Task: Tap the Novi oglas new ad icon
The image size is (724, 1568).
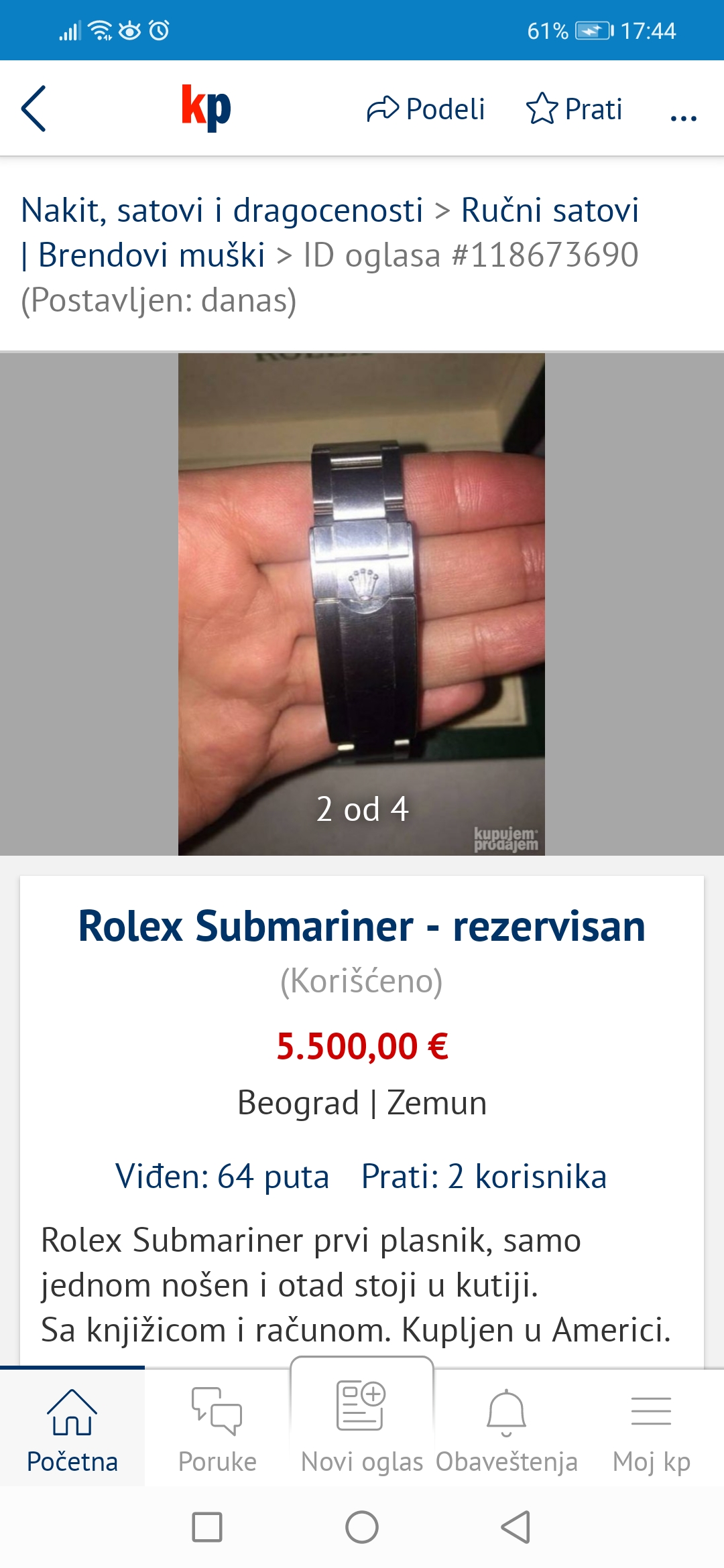Action: pyautogui.click(x=361, y=1405)
